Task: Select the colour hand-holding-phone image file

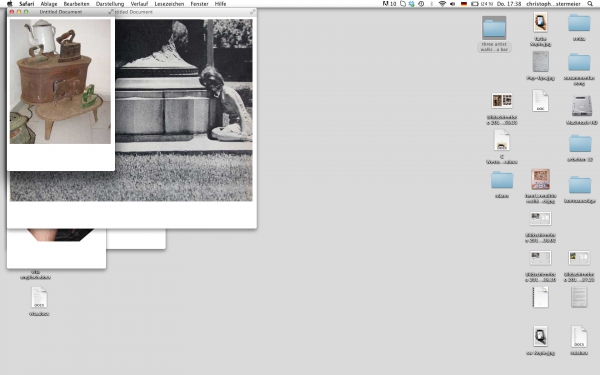Action: (x=540, y=23)
